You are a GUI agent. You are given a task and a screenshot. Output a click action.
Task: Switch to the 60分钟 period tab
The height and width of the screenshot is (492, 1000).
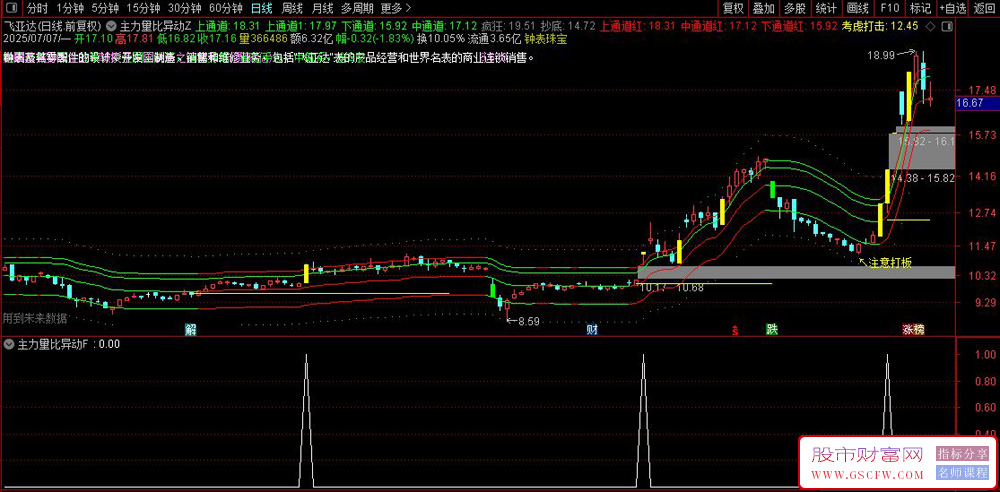click(x=226, y=8)
